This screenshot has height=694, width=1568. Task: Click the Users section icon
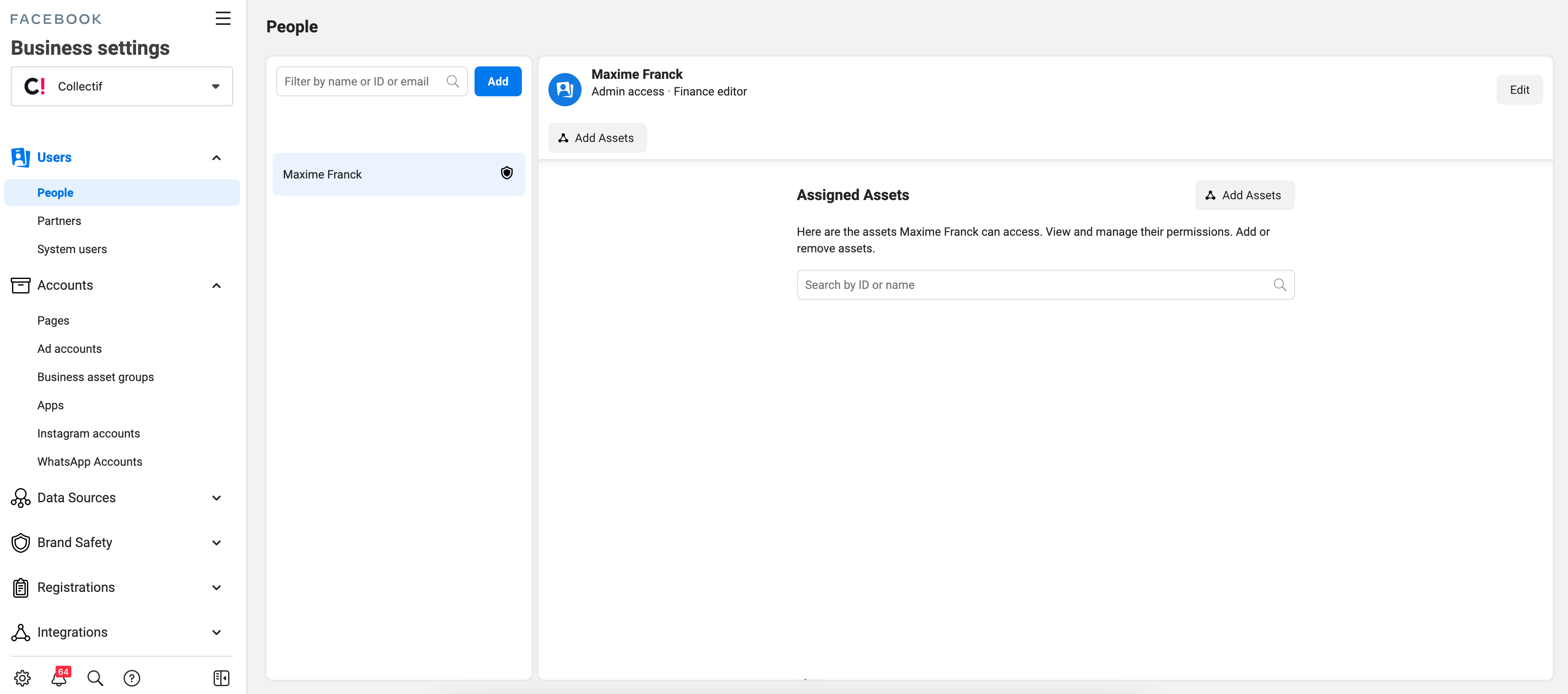coord(21,157)
